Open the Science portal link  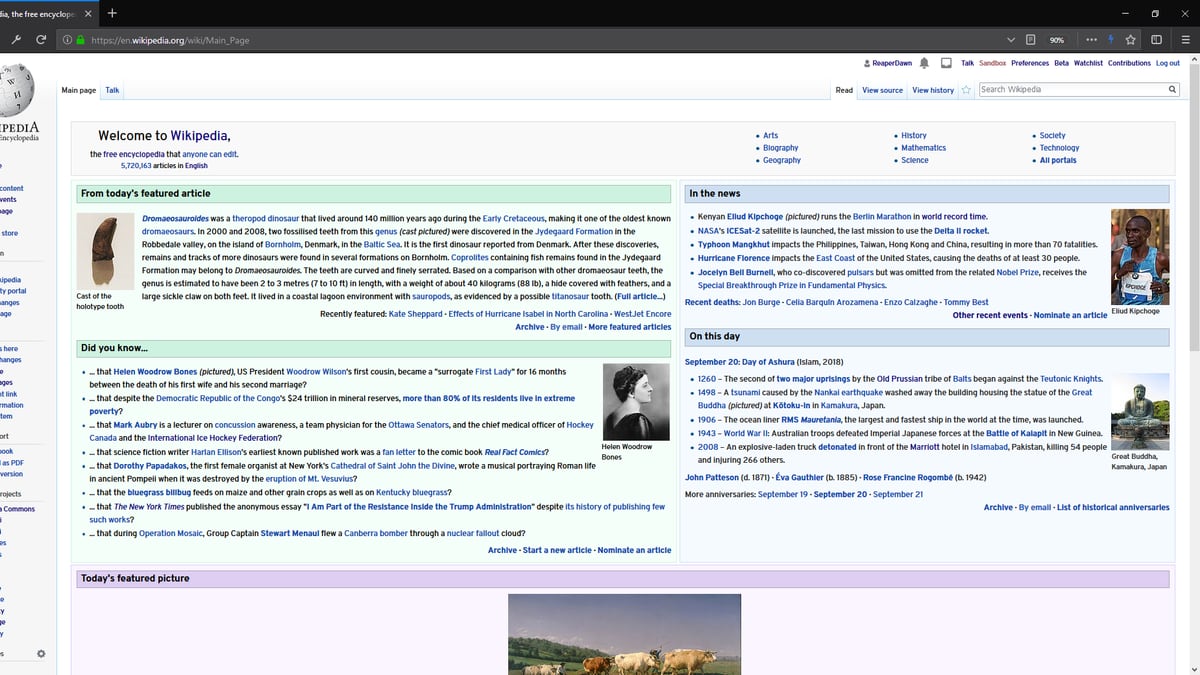point(915,160)
